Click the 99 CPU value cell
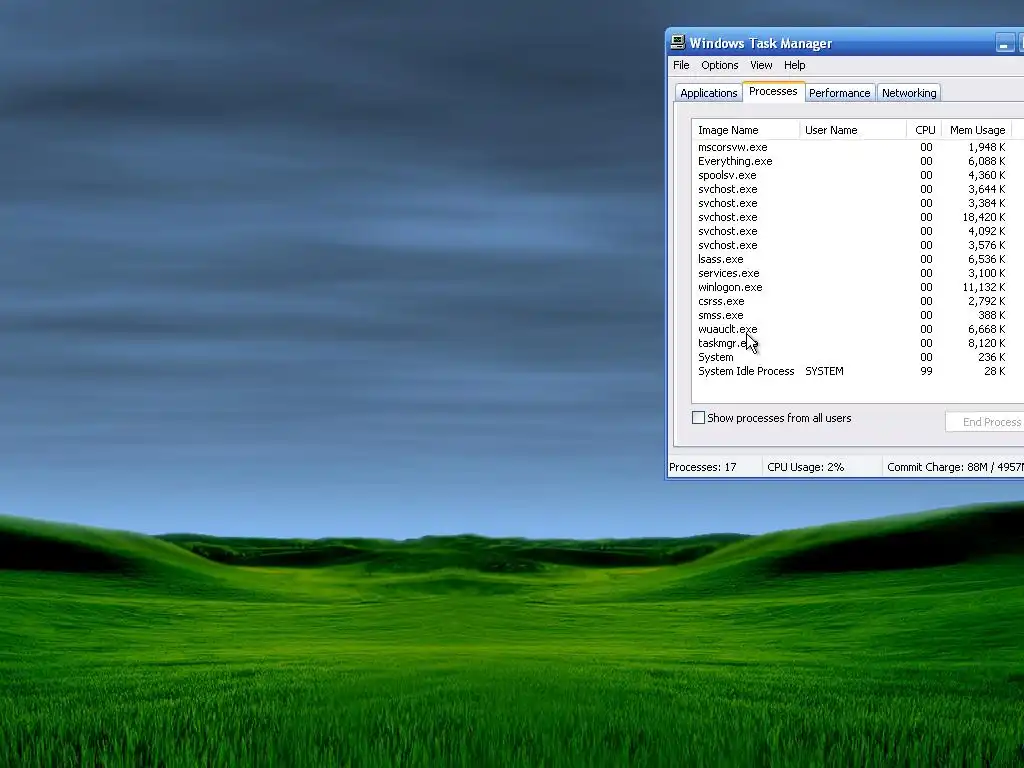1024x768 pixels. pyautogui.click(x=926, y=372)
